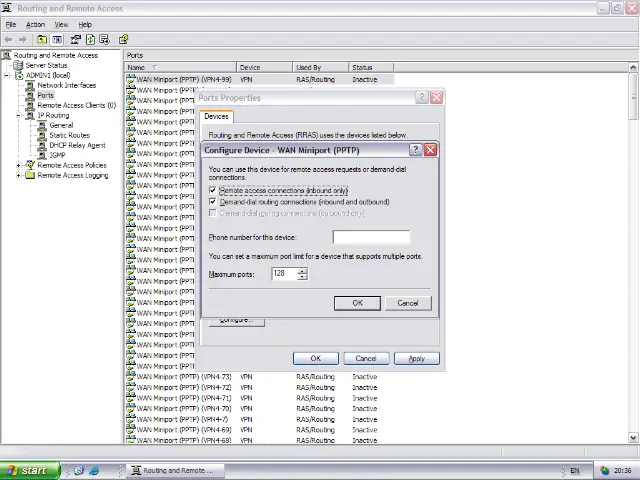640x480 pixels.
Task: Click the Up one level folder icon
Action: click(42, 40)
